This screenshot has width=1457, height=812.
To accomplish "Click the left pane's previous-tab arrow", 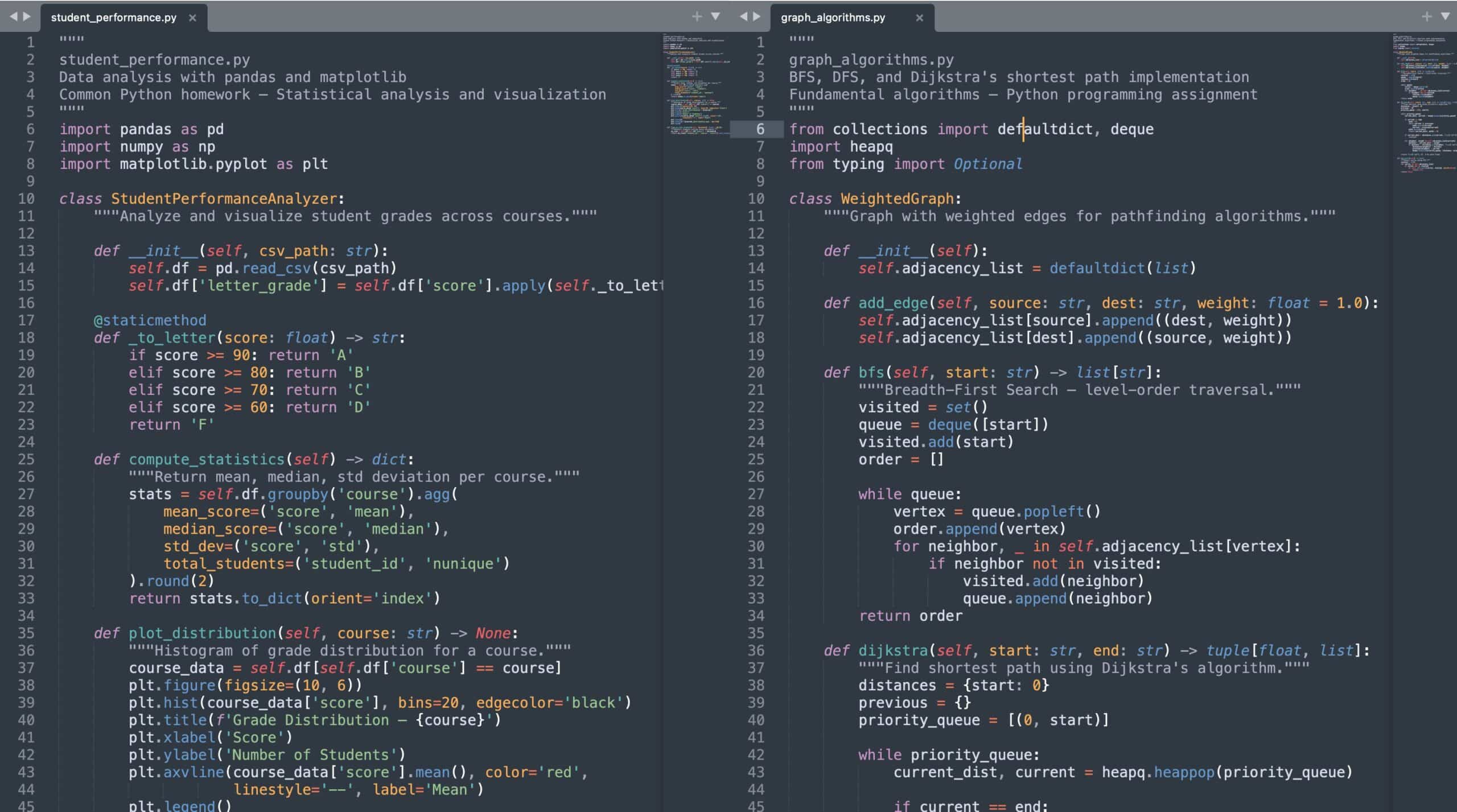I will pos(14,17).
